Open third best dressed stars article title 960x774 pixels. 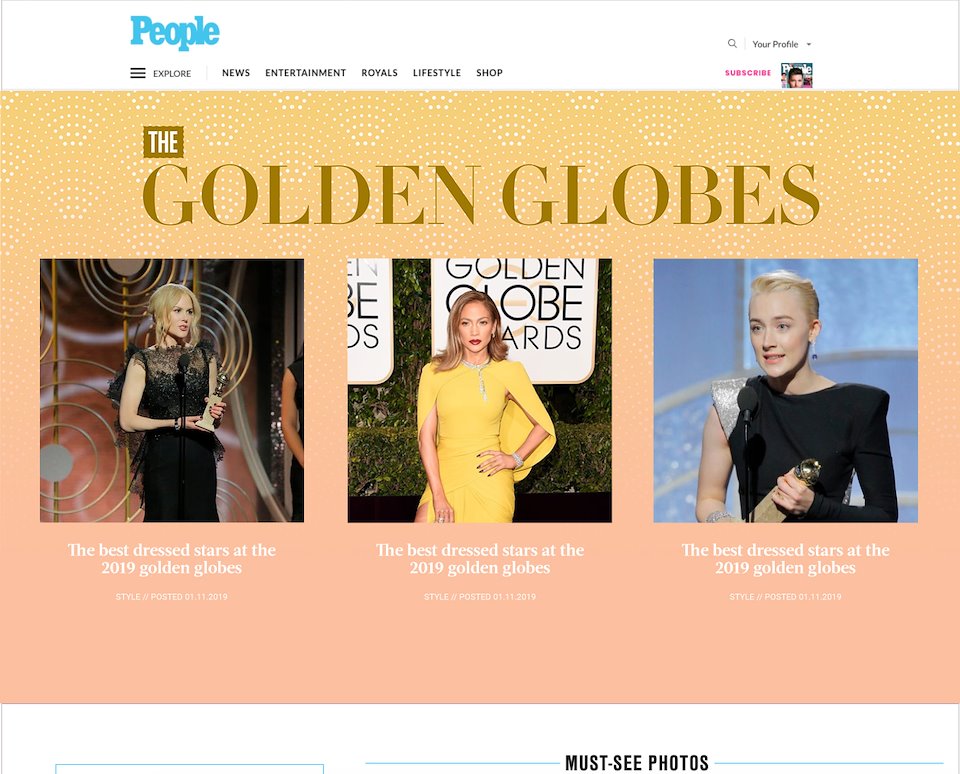click(x=786, y=558)
